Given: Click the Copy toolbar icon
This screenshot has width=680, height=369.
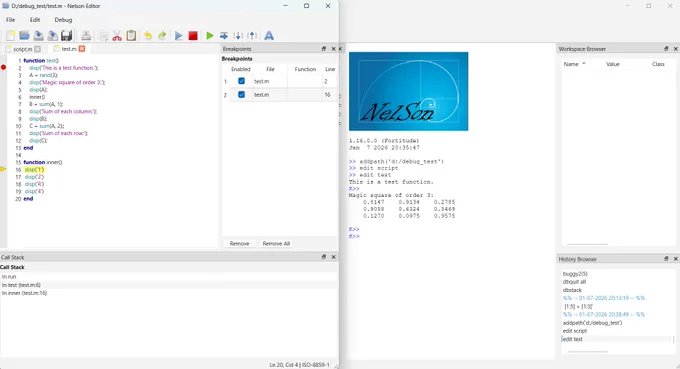Looking at the screenshot, I should coord(103,36).
